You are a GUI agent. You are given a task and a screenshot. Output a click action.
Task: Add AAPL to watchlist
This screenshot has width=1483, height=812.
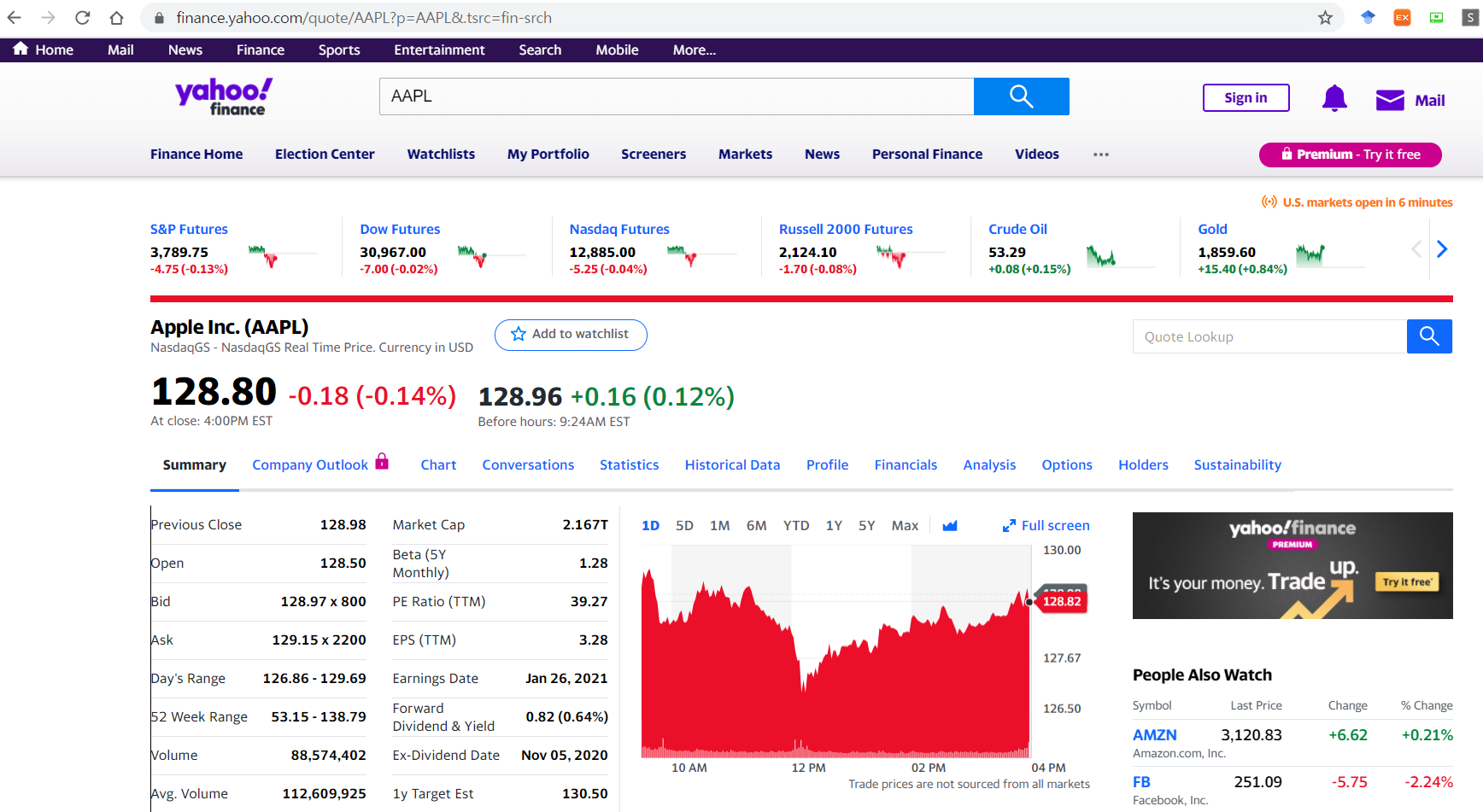coord(571,335)
